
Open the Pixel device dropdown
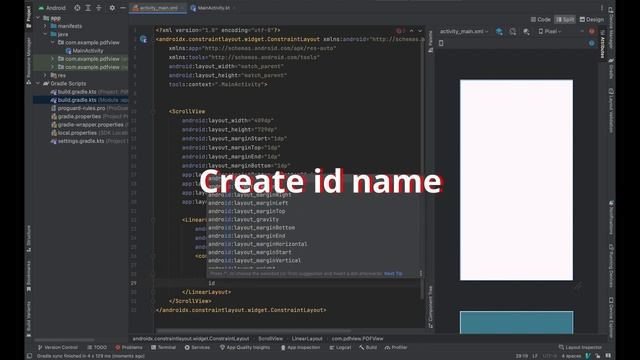click(550, 31)
